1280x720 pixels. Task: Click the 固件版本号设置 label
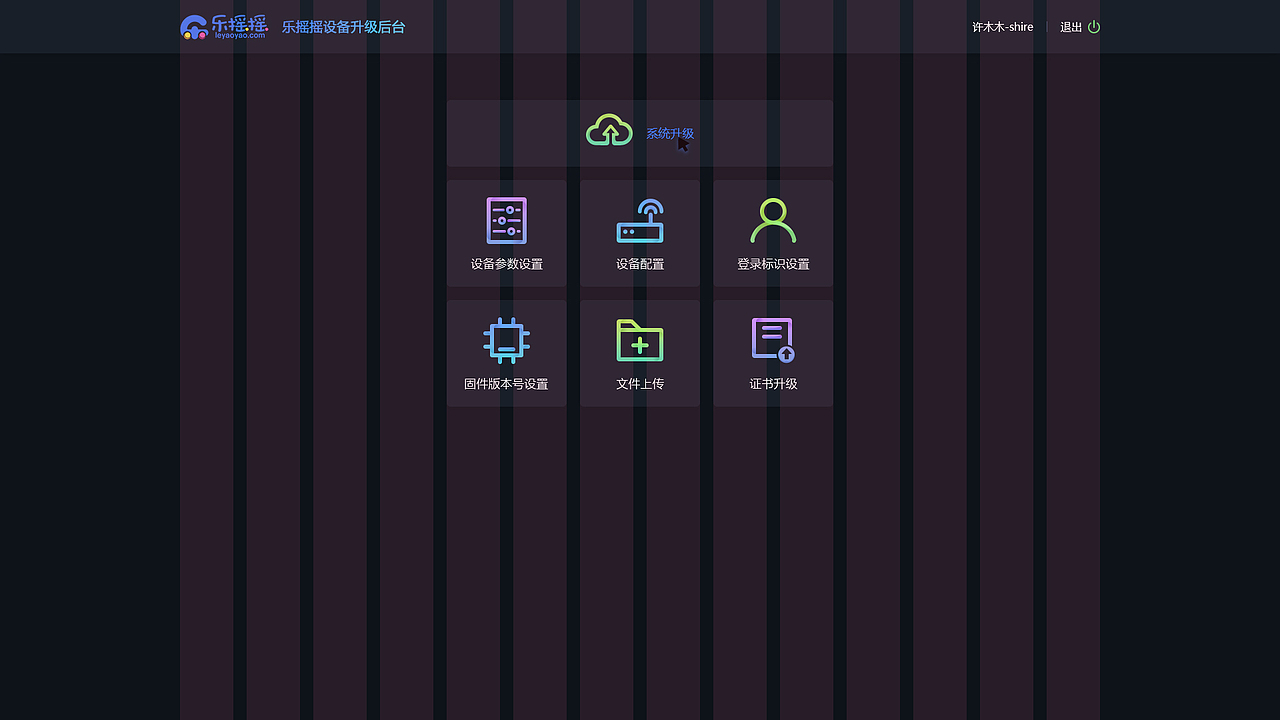[506, 383]
